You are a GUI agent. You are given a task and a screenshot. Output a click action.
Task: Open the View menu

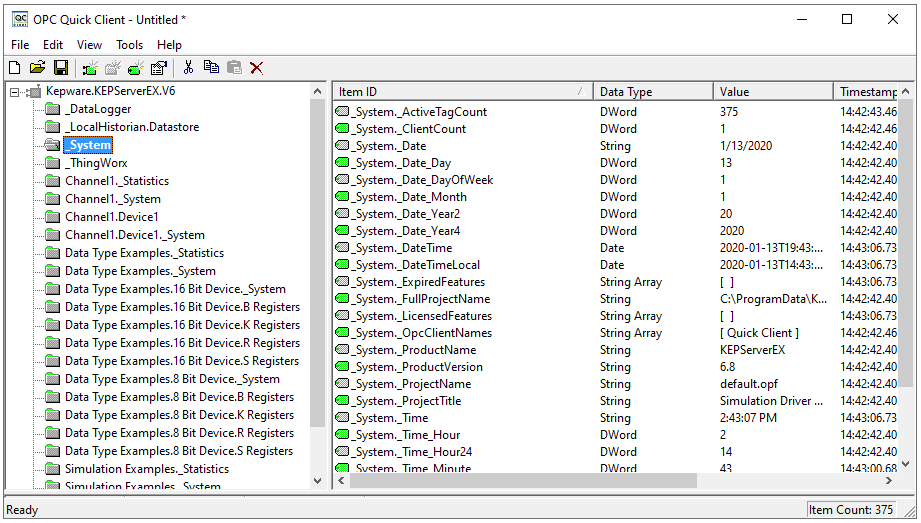pyautogui.click(x=89, y=45)
